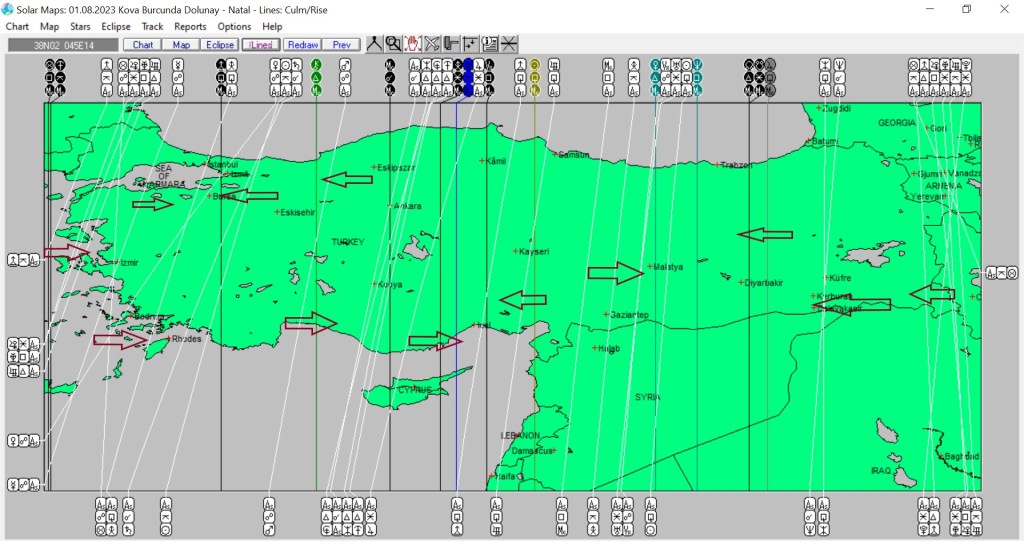The image size is (1024, 541).
Task: Click the Prev toolbar button
Action: [341, 45]
